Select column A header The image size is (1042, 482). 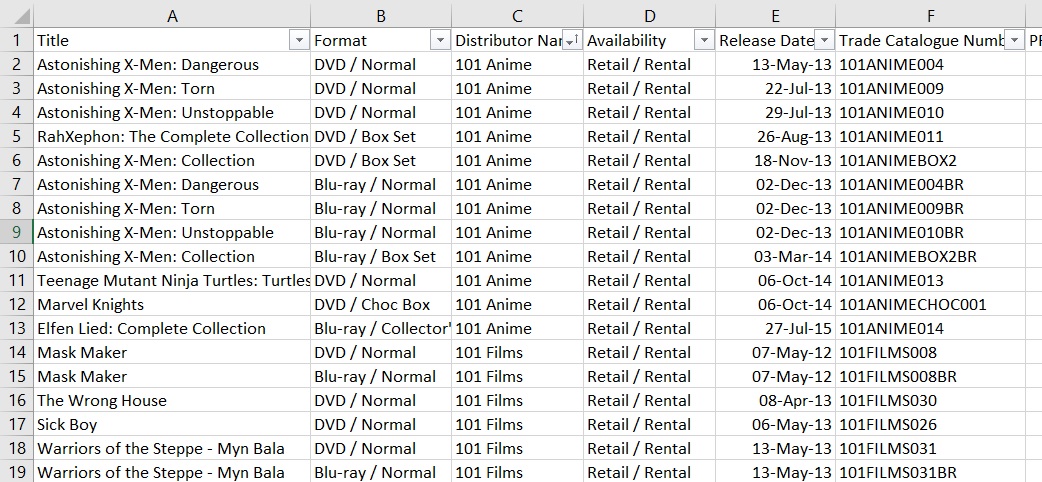tap(172, 16)
